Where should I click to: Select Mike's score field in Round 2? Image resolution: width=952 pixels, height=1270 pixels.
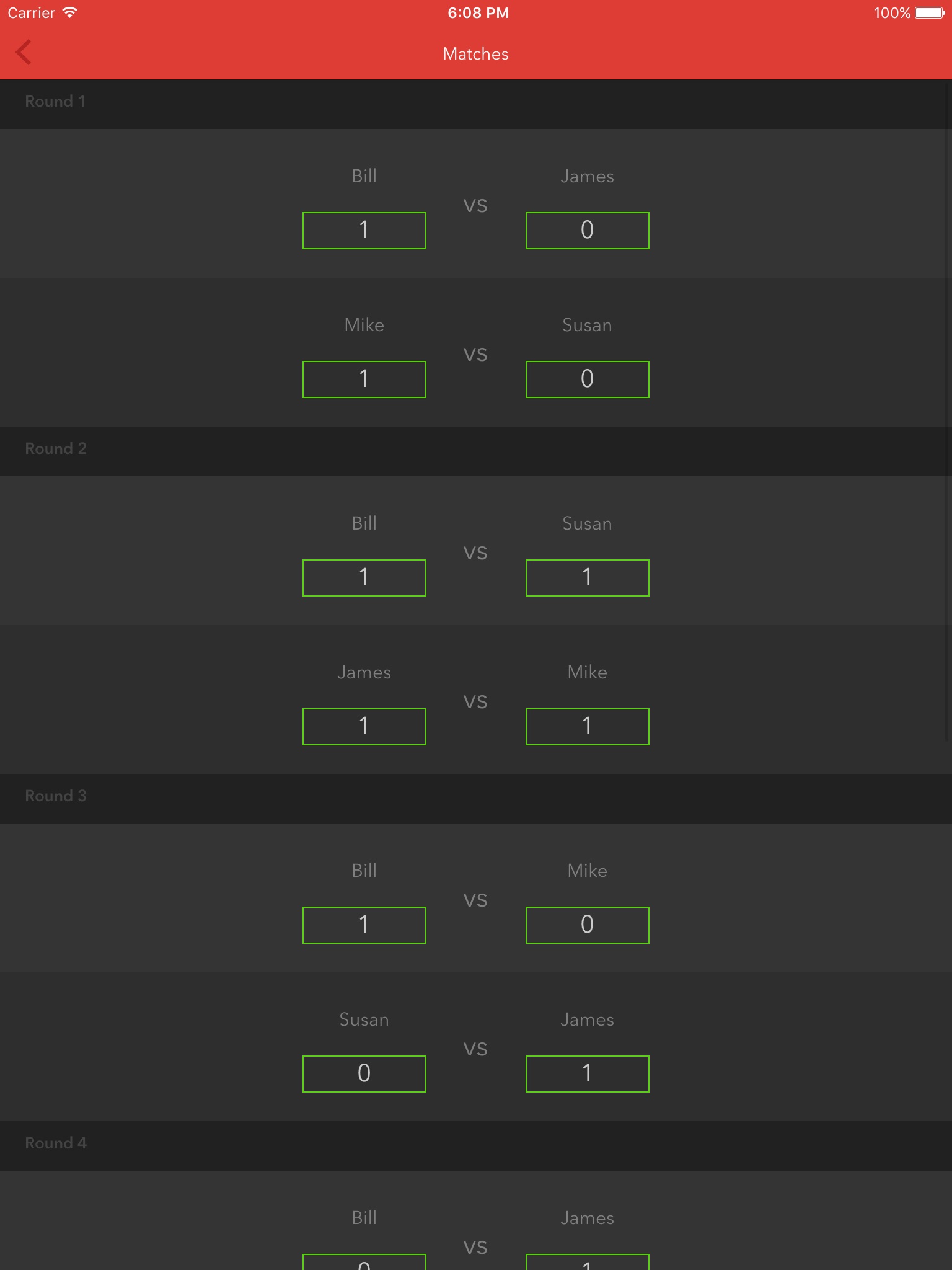[587, 727]
